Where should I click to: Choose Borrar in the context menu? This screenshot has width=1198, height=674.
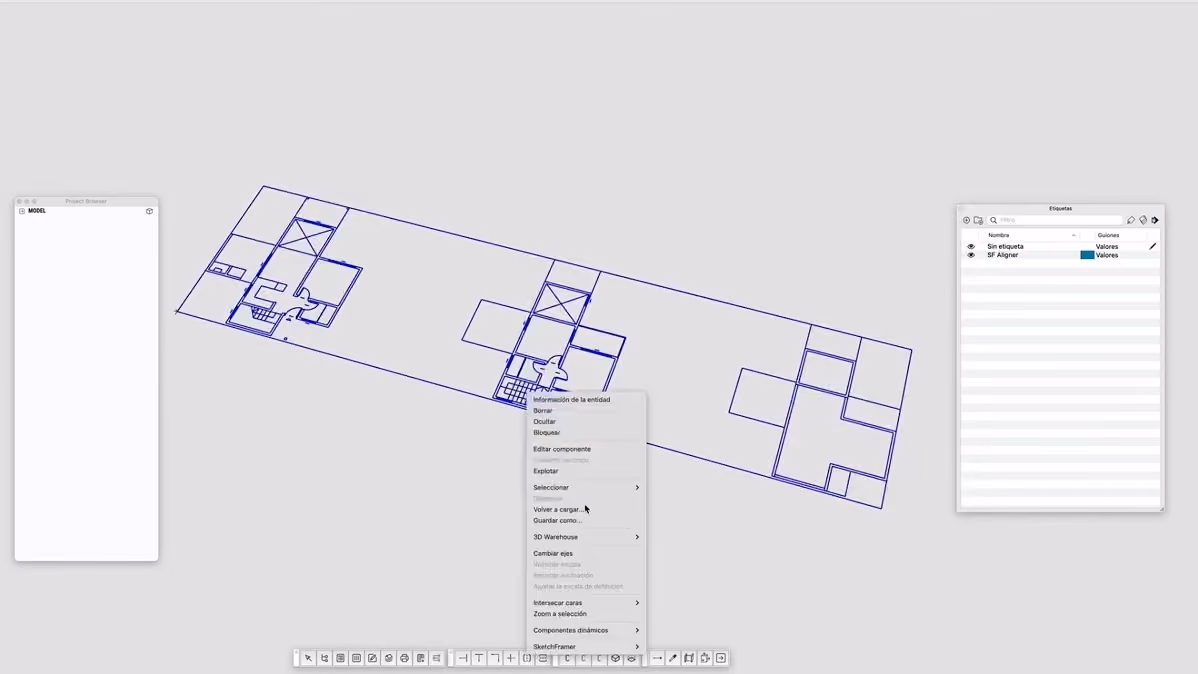pos(542,410)
